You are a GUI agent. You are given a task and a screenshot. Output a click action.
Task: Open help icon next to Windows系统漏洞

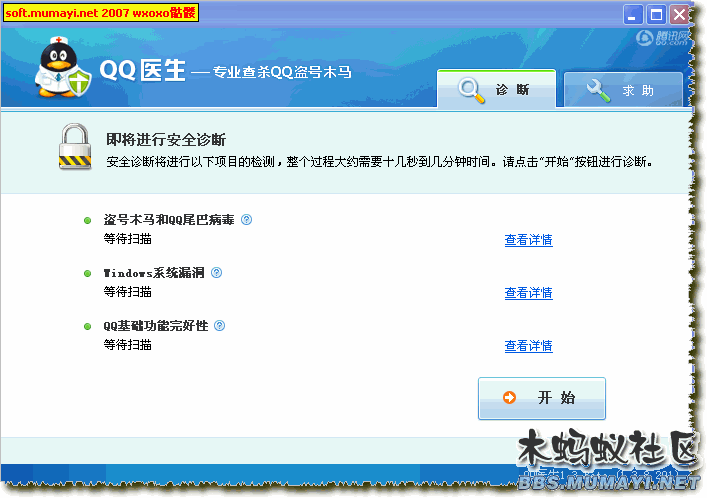point(216,272)
